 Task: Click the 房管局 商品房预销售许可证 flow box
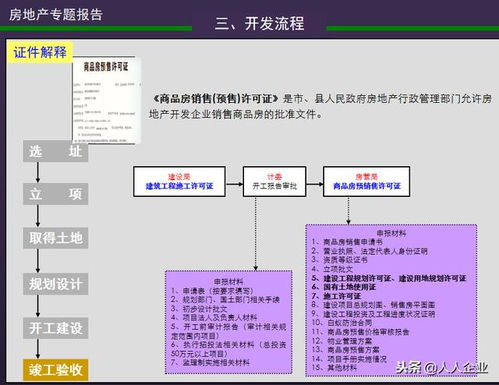366,182
